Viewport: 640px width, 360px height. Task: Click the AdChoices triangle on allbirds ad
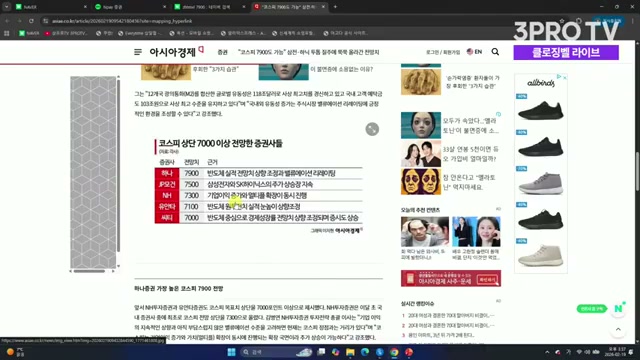[x=560, y=77]
